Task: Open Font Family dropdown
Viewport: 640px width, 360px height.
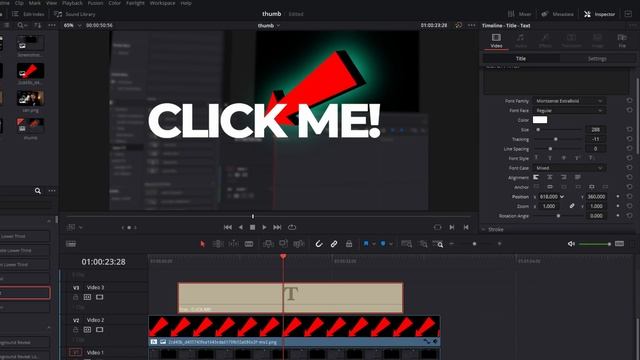Action: tap(569, 101)
